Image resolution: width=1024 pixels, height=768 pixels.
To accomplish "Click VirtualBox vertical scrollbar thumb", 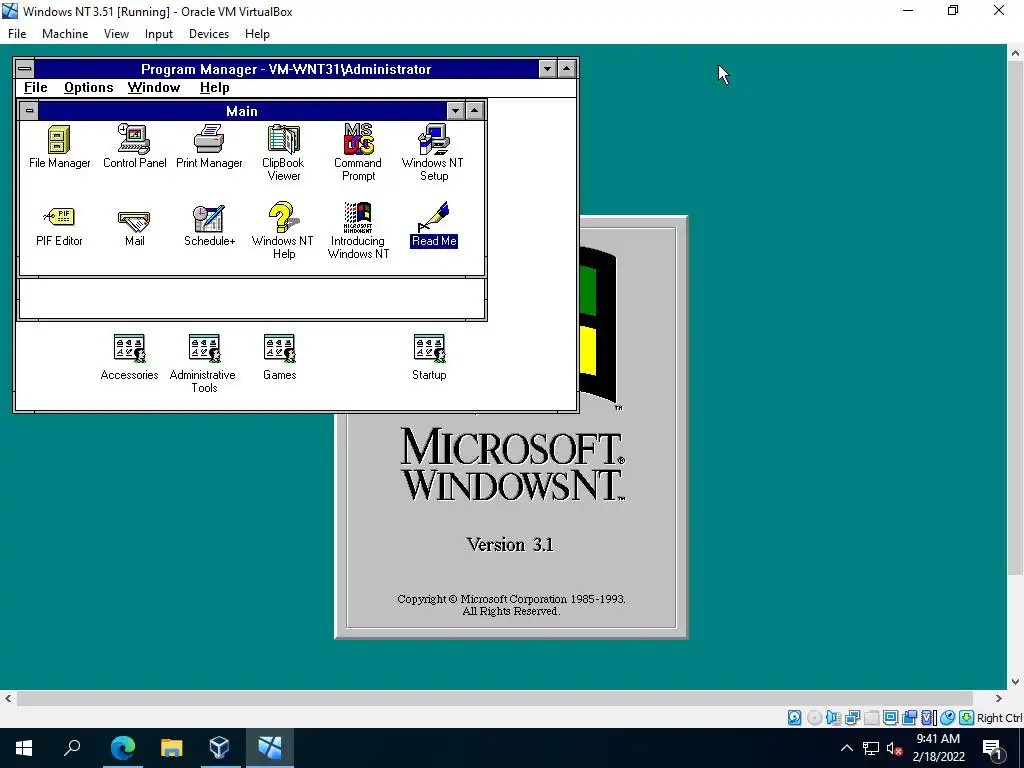I will [1016, 320].
